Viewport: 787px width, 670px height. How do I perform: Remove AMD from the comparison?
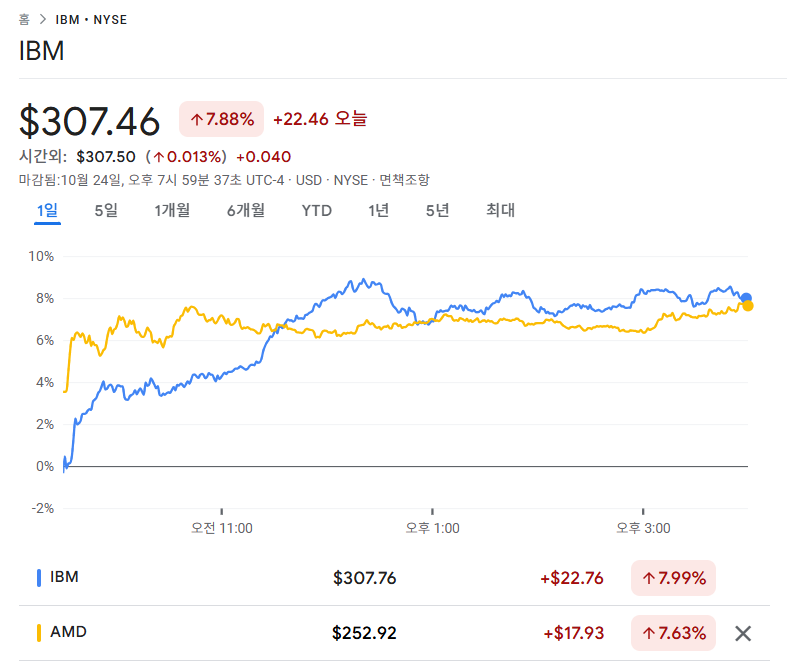tap(742, 633)
